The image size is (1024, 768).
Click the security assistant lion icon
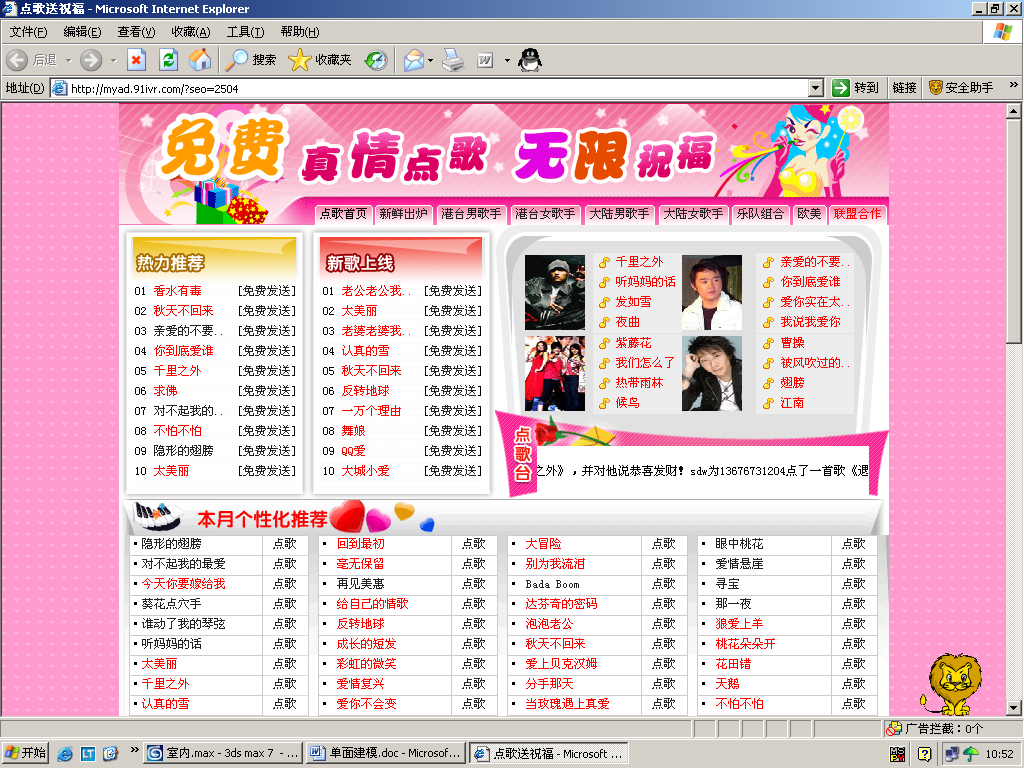point(936,88)
